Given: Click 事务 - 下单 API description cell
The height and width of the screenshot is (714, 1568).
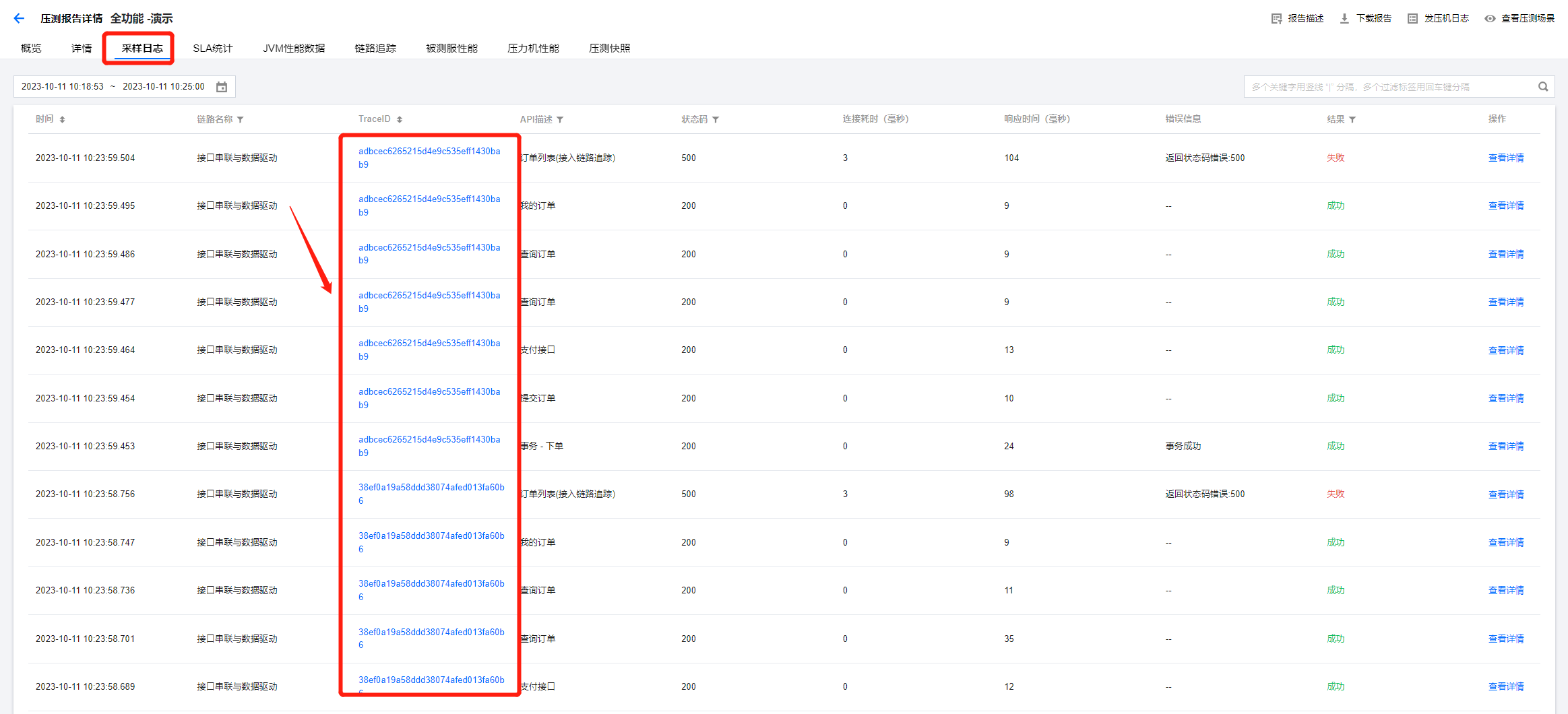Looking at the screenshot, I should click(542, 446).
